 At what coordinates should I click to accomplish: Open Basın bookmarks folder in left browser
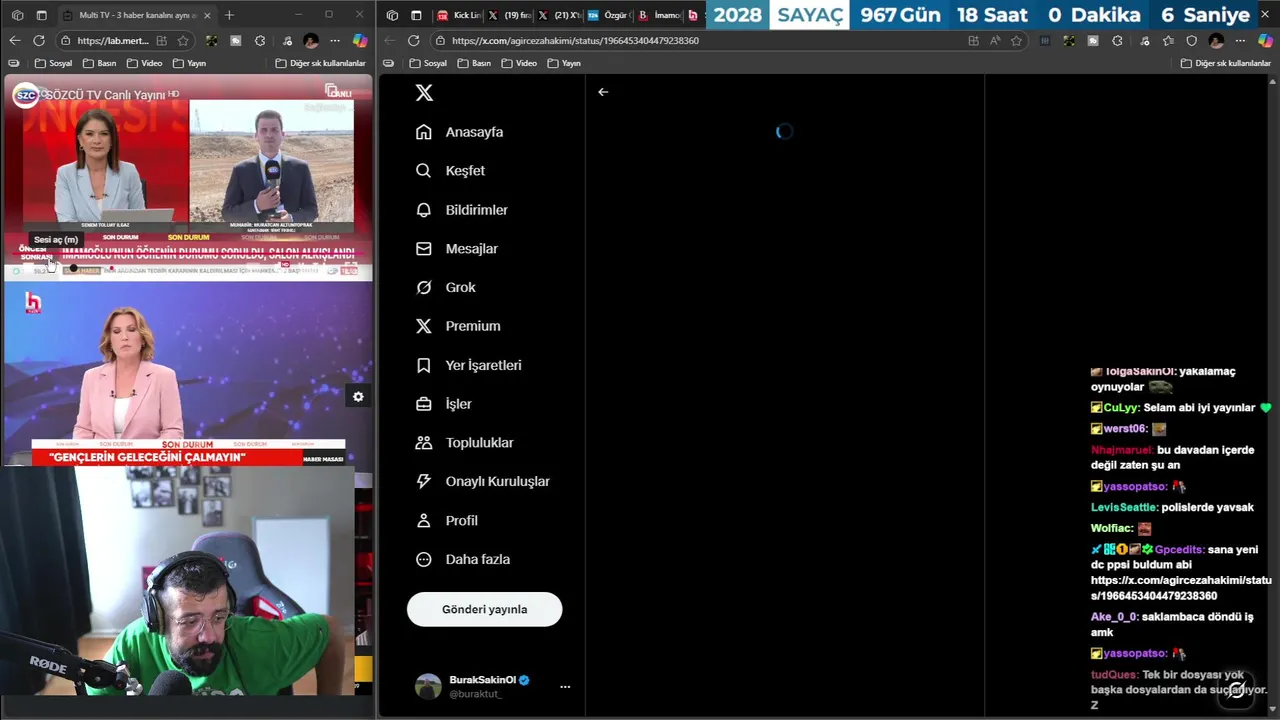point(99,63)
